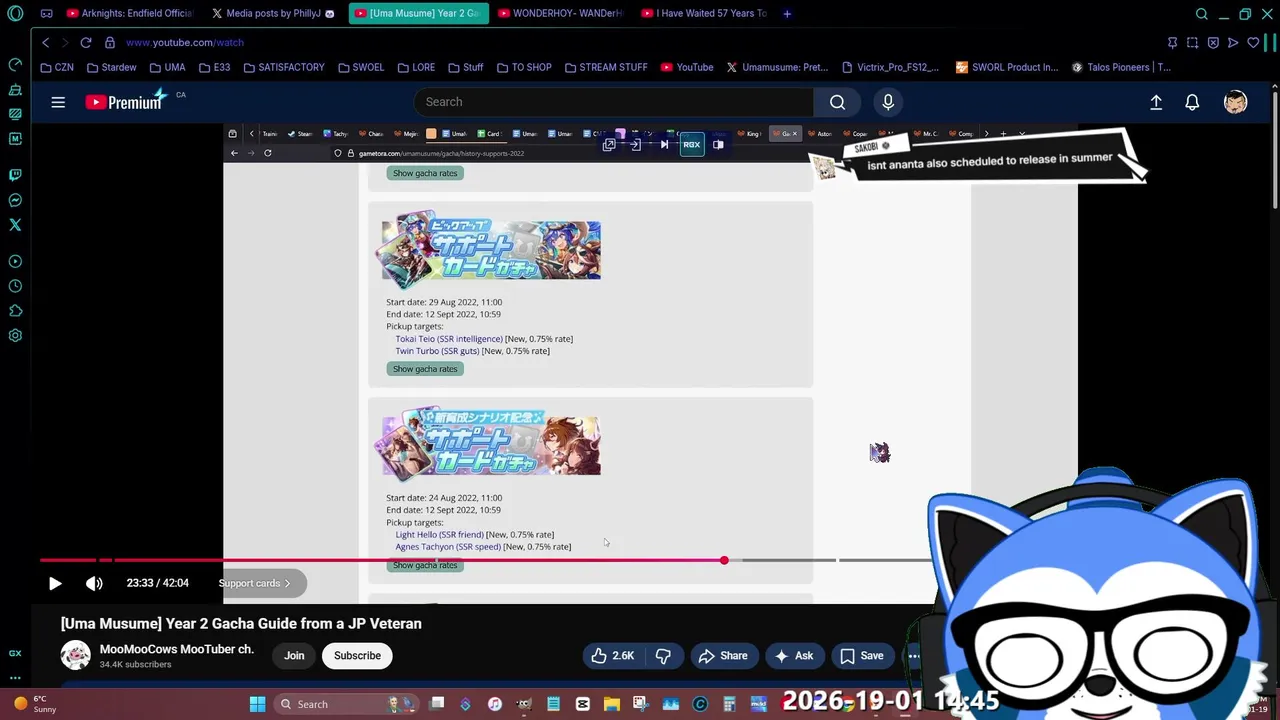Open YouTube notifications bell
Image resolution: width=1280 pixels, height=720 pixels.
click(1192, 102)
